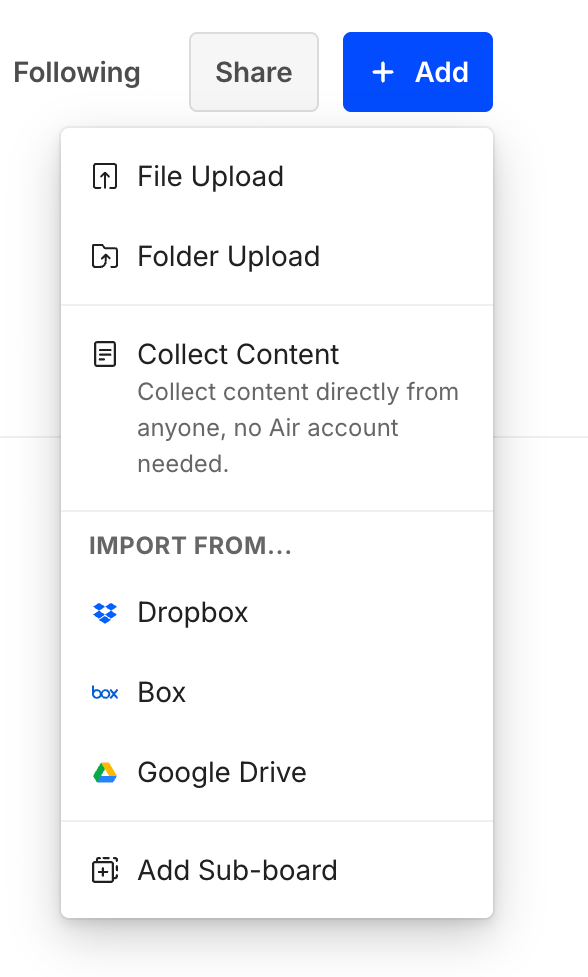Click the Dropbox logo icon
Viewport: 588px width, 977px height.
[x=104, y=612]
